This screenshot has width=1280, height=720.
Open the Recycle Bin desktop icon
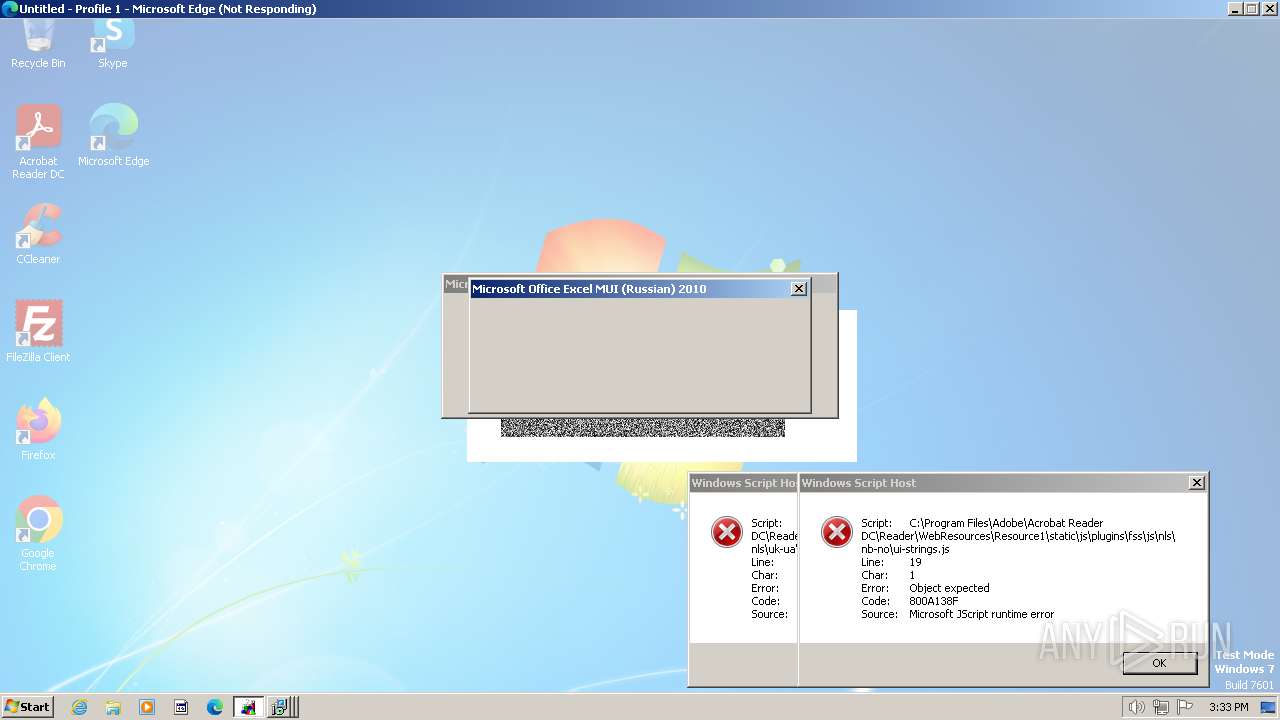tap(38, 45)
